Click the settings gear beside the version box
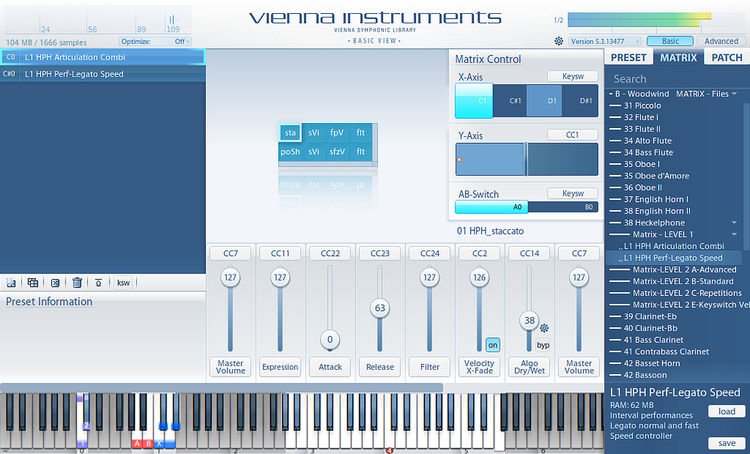 (x=558, y=41)
